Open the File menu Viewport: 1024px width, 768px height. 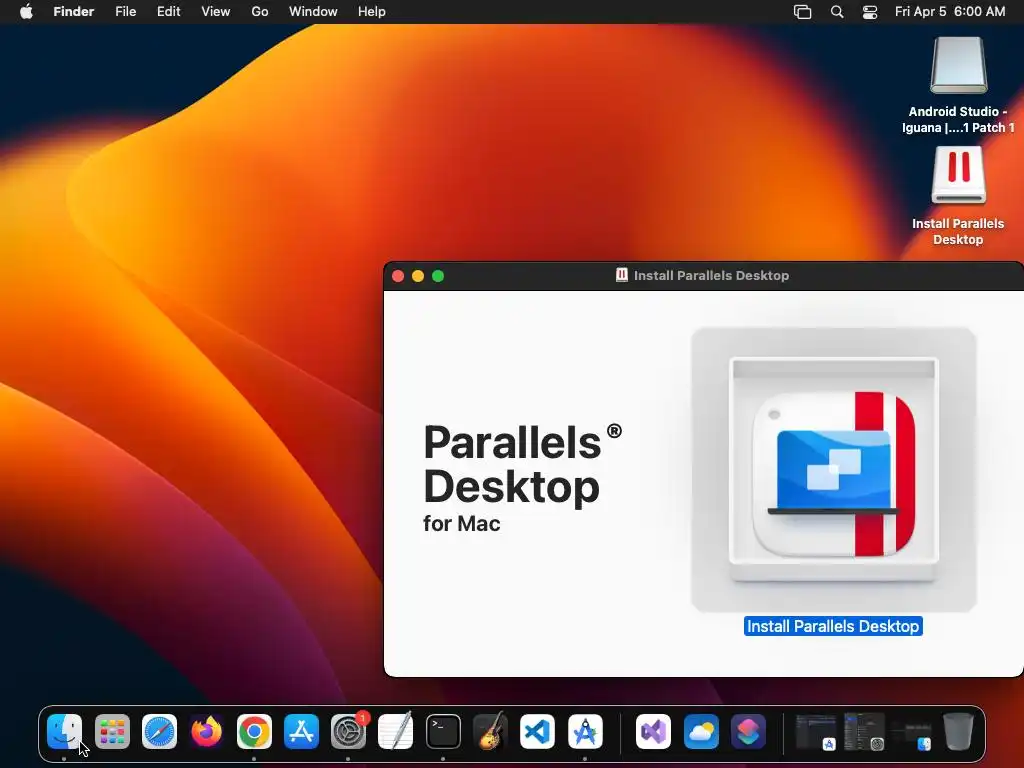(125, 12)
